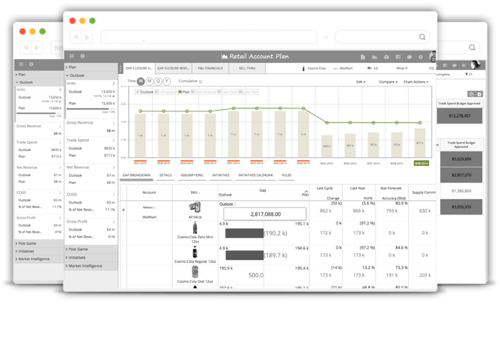
Task: Click the (189.7 k) gap bar for Regular 12oz
Action: click(245, 255)
